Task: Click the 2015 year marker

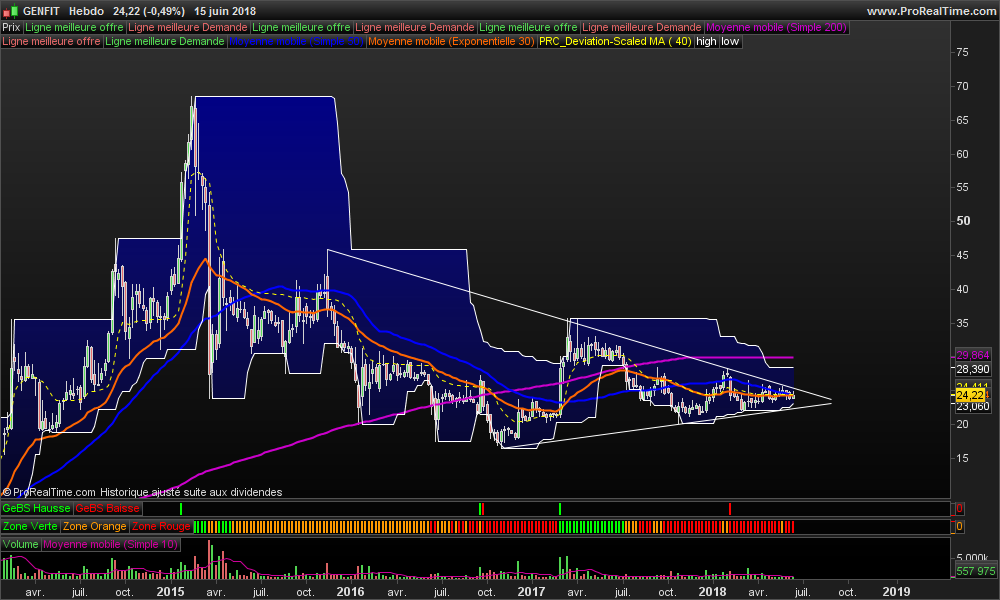Action: (x=170, y=592)
